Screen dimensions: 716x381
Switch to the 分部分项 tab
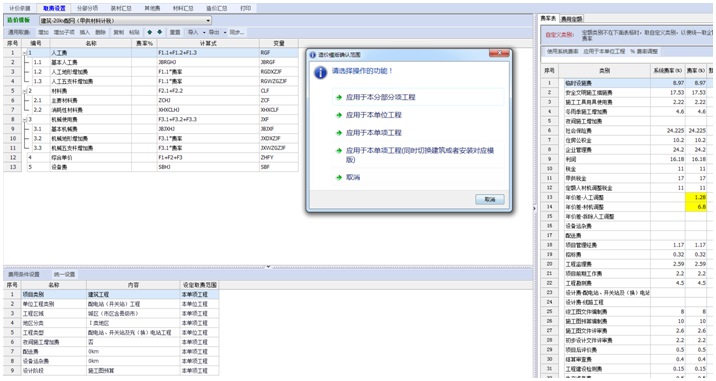[87, 8]
